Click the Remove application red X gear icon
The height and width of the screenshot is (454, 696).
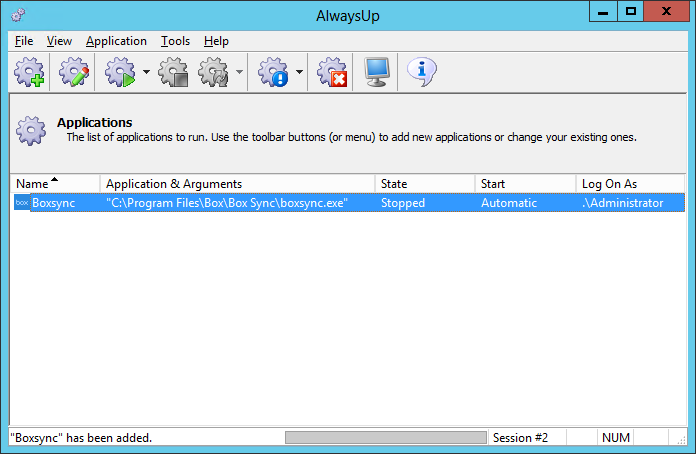[x=332, y=72]
